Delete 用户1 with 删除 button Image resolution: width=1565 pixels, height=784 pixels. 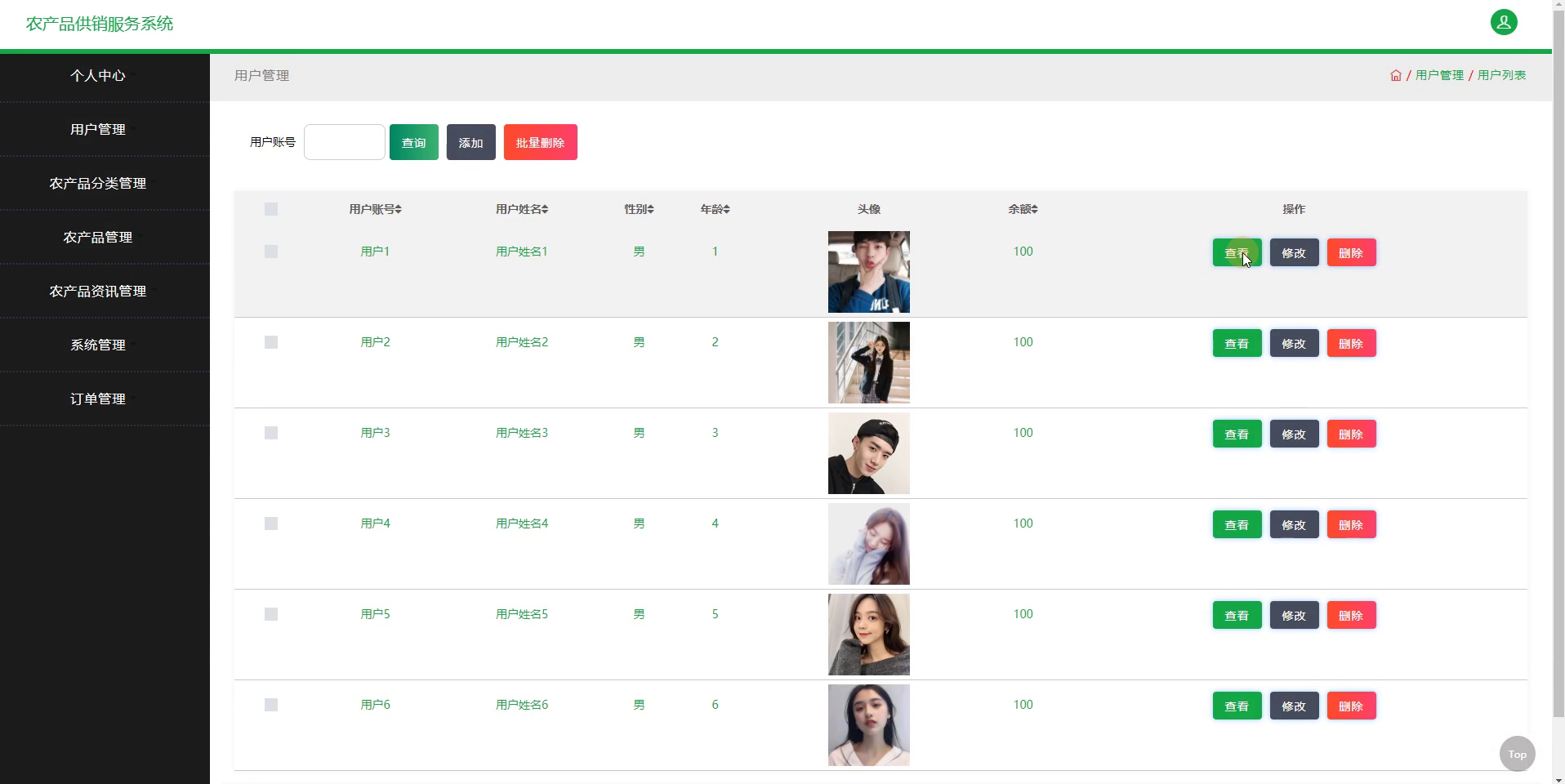pyautogui.click(x=1351, y=252)
